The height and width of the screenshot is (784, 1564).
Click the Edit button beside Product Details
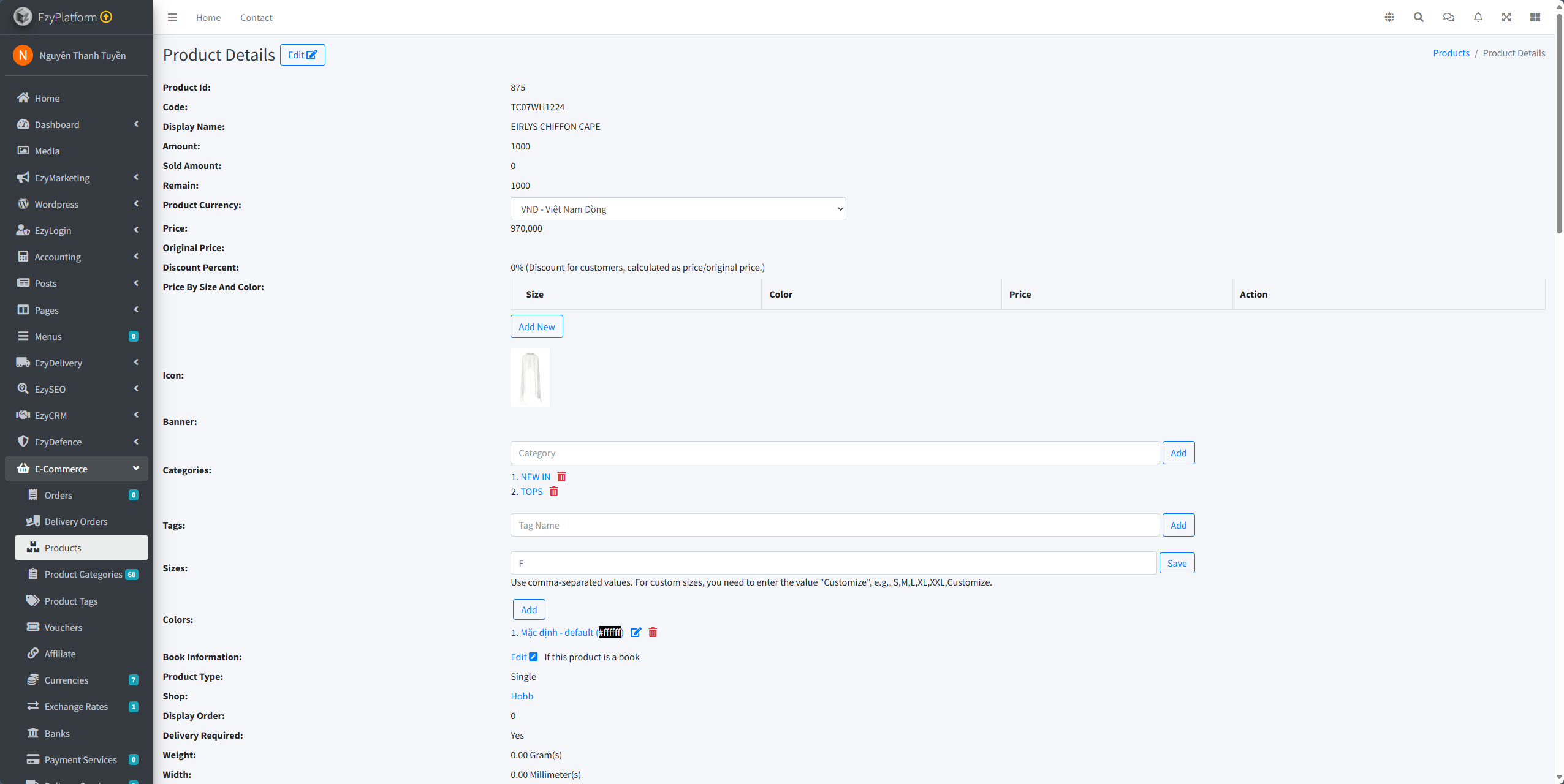[x=302, y=55]
